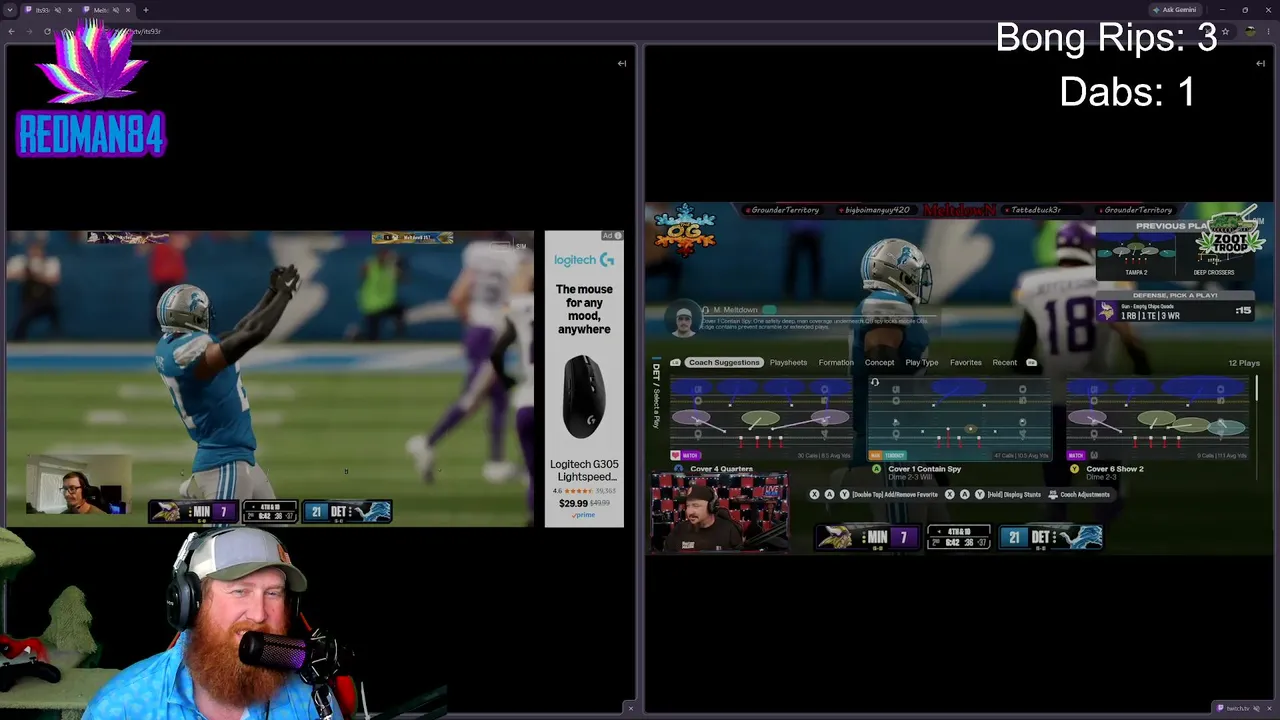The width and height of the screenshot is (1280, 720).
Task: Choose the Cover 4 Quarters play diagram
Action: [762, 418]
